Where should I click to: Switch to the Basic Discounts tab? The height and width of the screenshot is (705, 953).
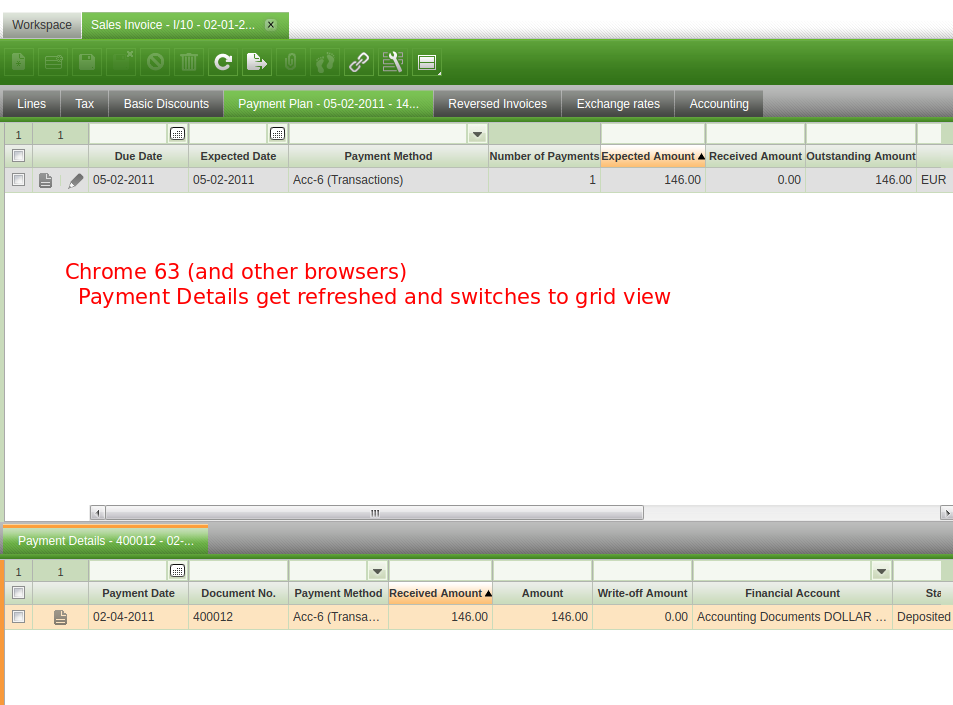tap(166, 104)
